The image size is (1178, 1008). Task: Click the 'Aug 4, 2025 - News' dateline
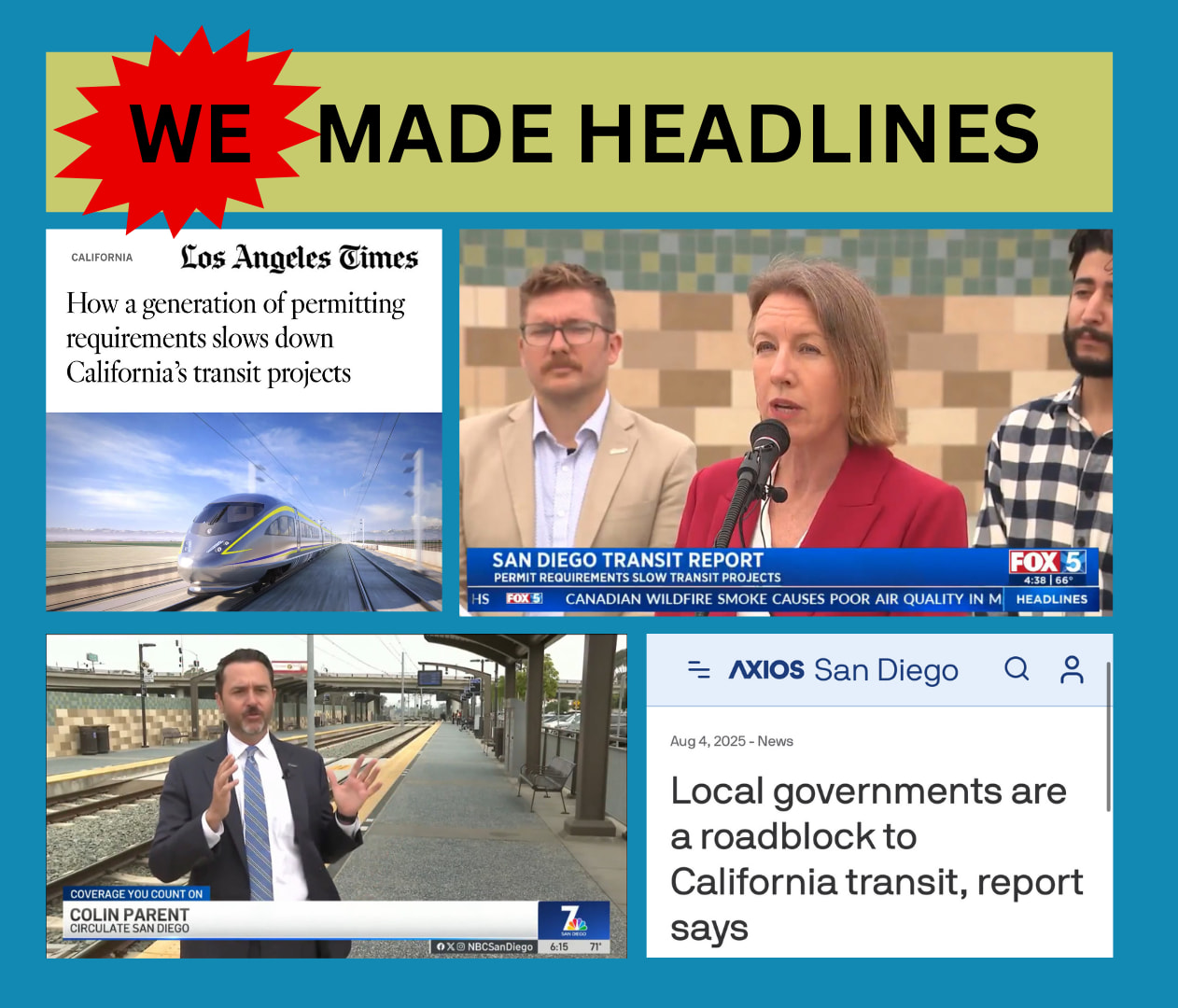[x=731, y=741]
